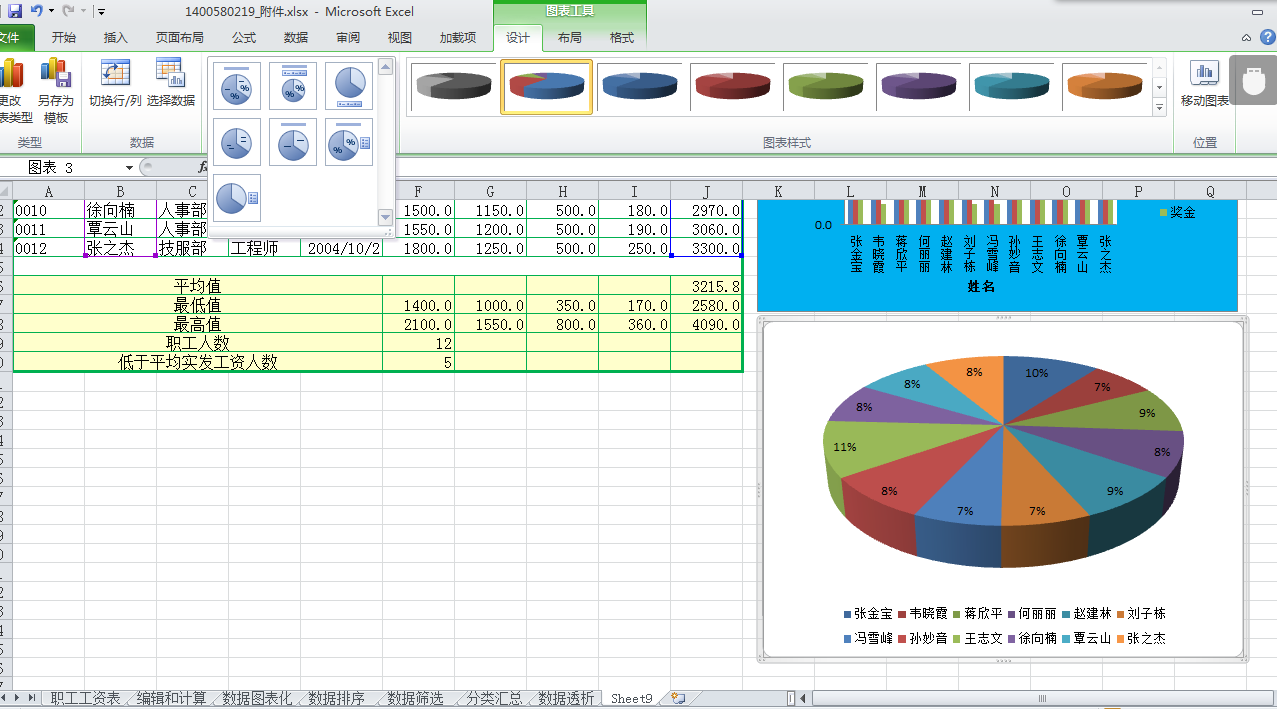Open the Select Data (选择数据) dialog
The height and width of the screenshot is (709, 1277).
(x=171, y=84)
